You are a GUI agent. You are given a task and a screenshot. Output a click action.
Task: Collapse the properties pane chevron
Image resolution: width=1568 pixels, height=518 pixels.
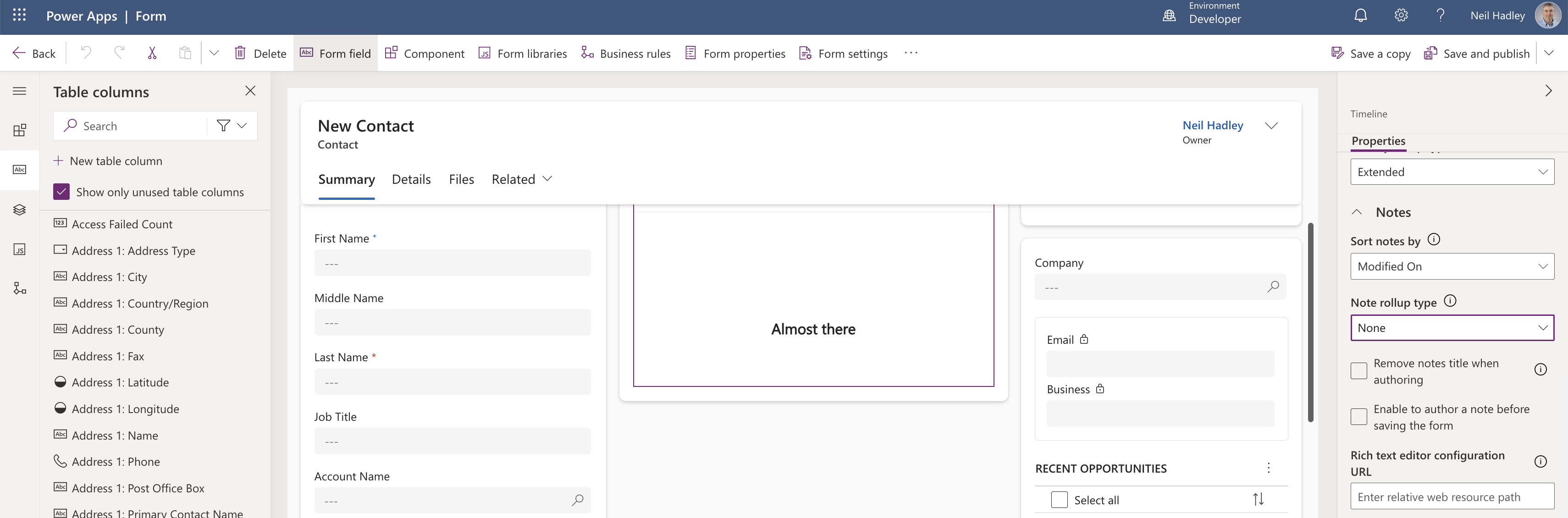[1549, 91]
